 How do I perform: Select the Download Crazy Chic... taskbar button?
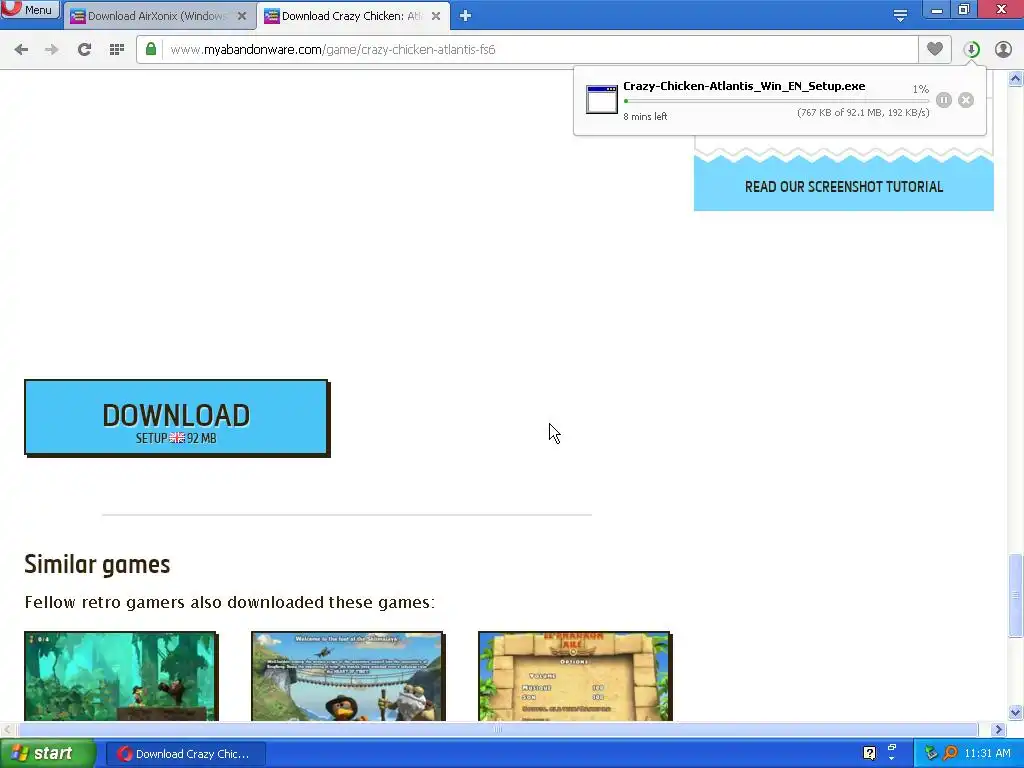[185, 754]
